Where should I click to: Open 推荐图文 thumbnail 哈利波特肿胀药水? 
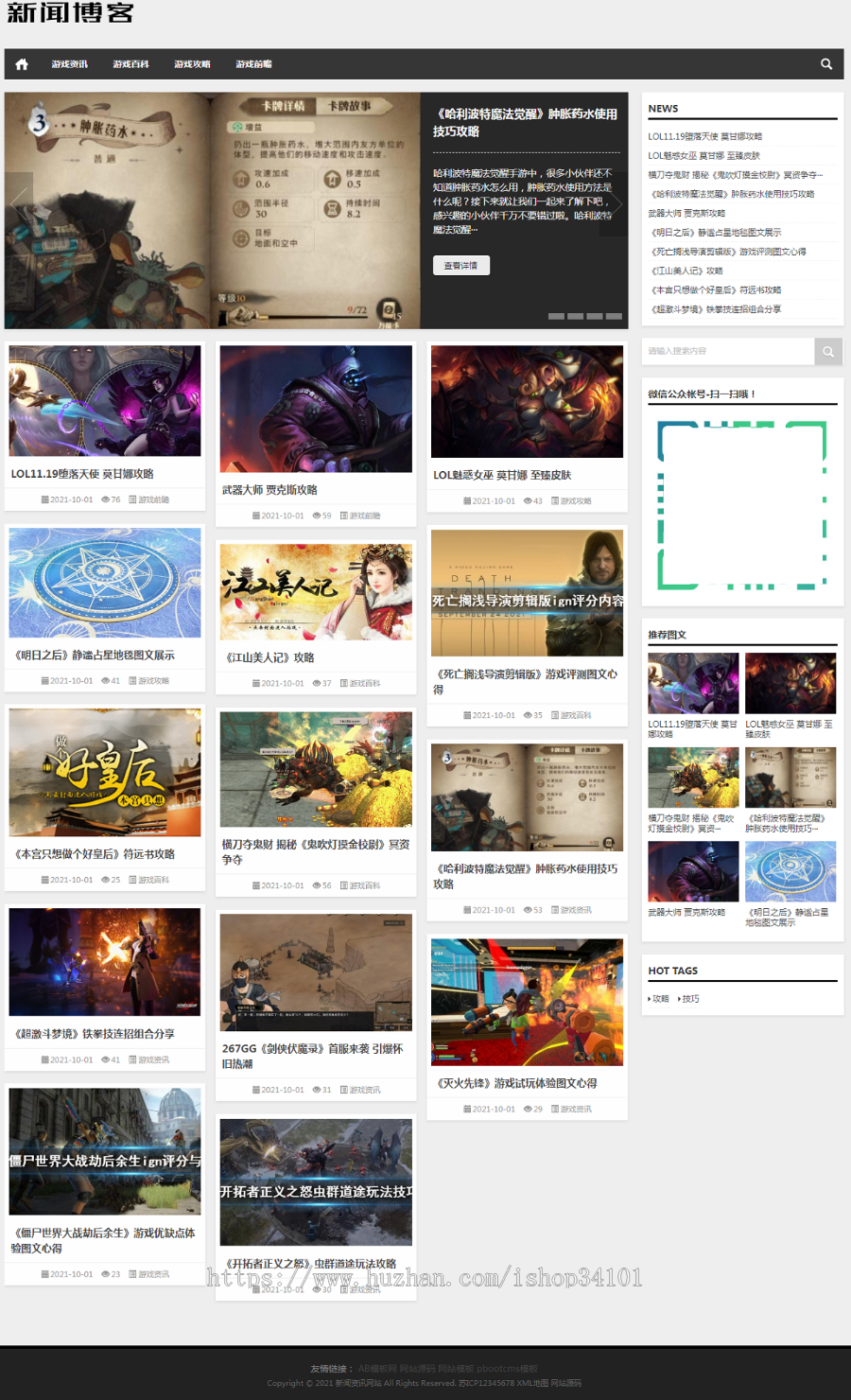(790, 778)
